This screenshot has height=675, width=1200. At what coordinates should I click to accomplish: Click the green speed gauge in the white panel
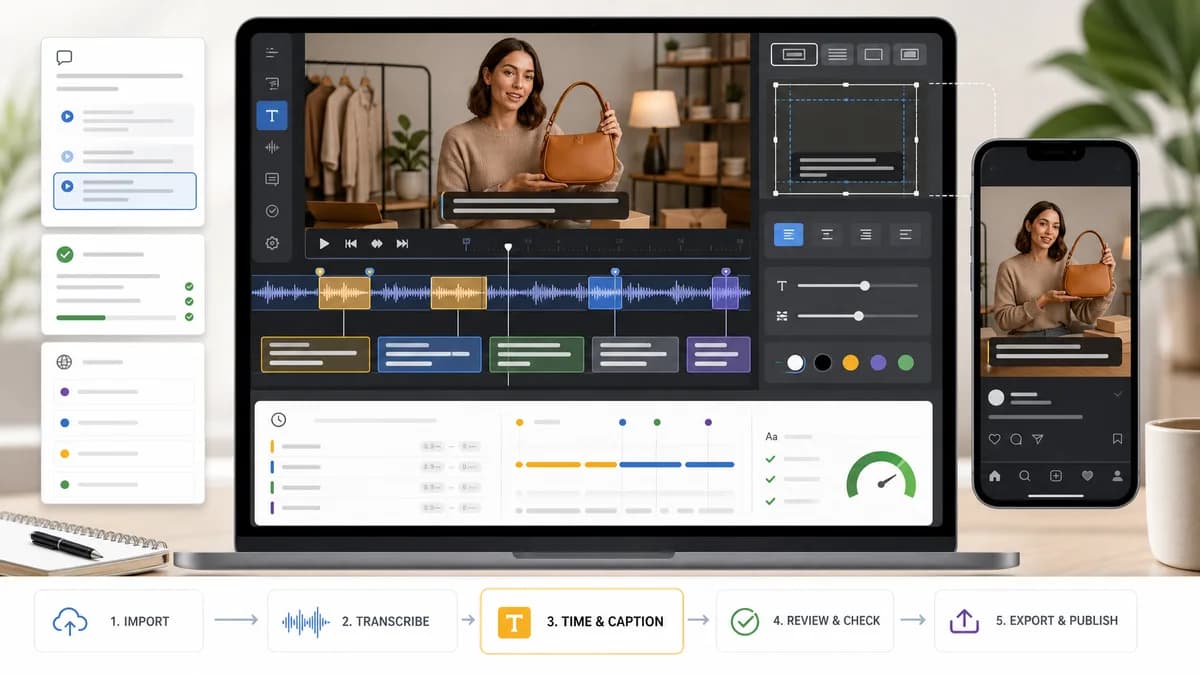tap(881, 476)
